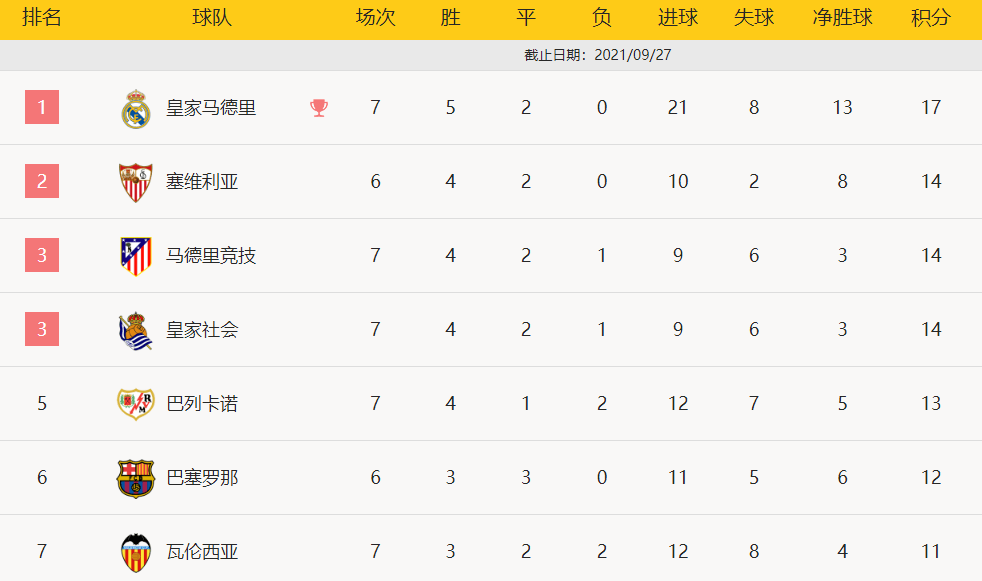
Task: Click the red rank 2 badge
Action: pos(42,181)
